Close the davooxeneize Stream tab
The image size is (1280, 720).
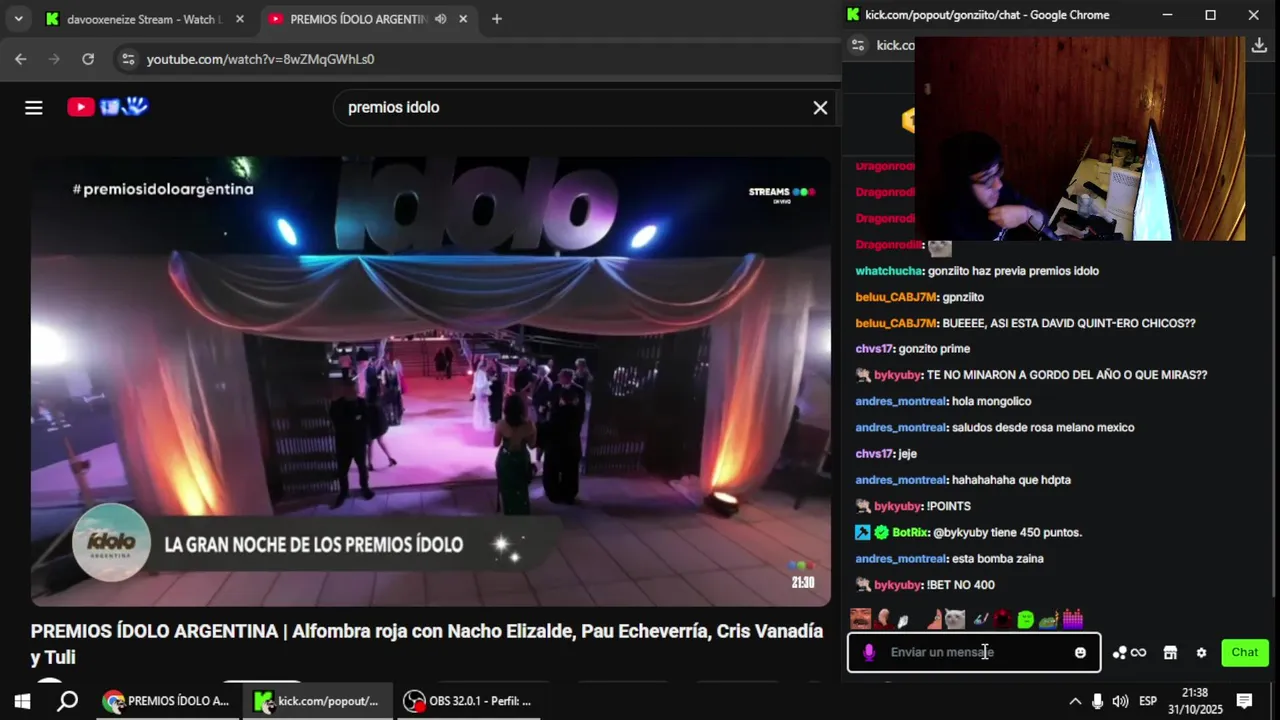[239, 19]
